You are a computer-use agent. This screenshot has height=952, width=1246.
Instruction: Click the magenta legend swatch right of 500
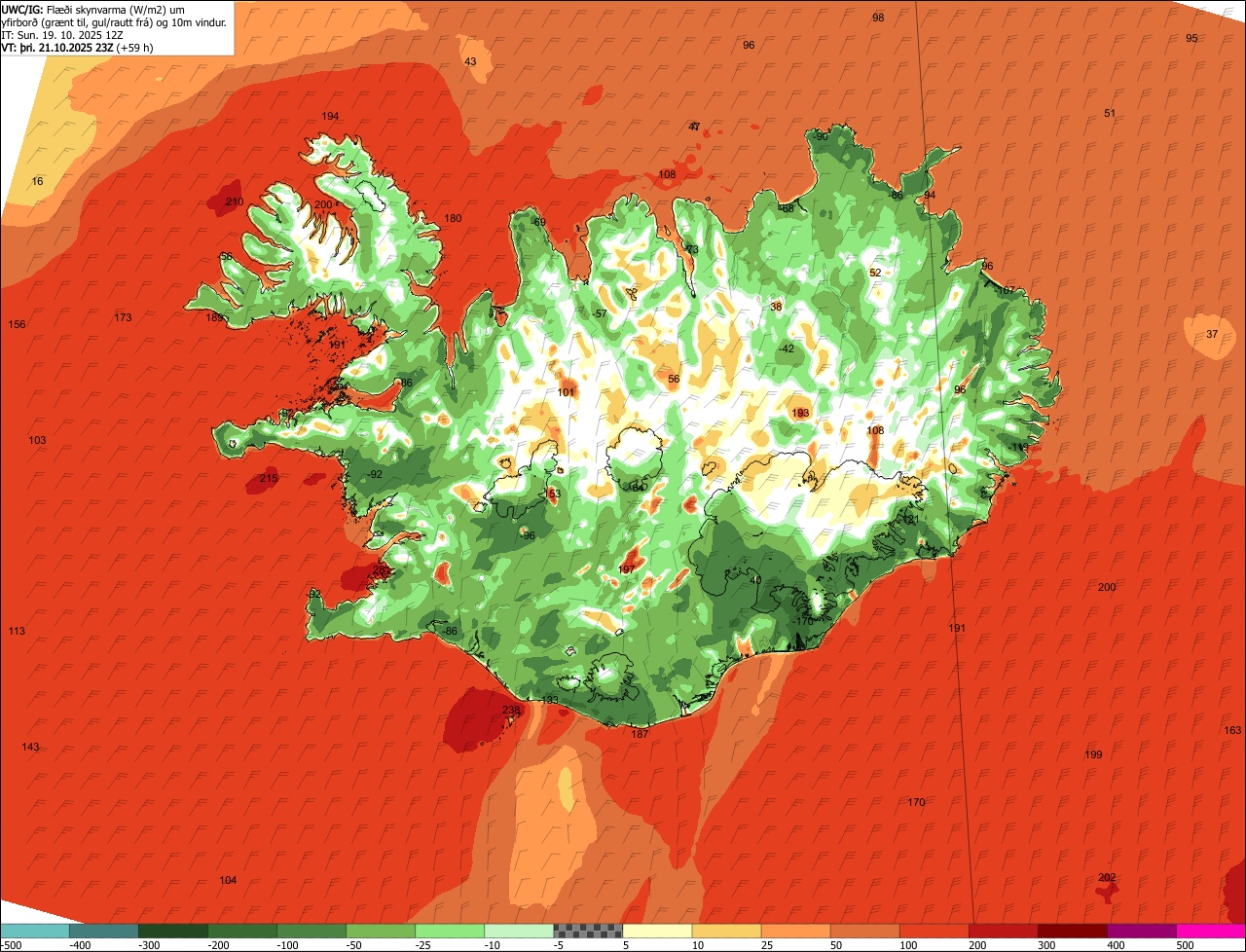point(1211,931)
